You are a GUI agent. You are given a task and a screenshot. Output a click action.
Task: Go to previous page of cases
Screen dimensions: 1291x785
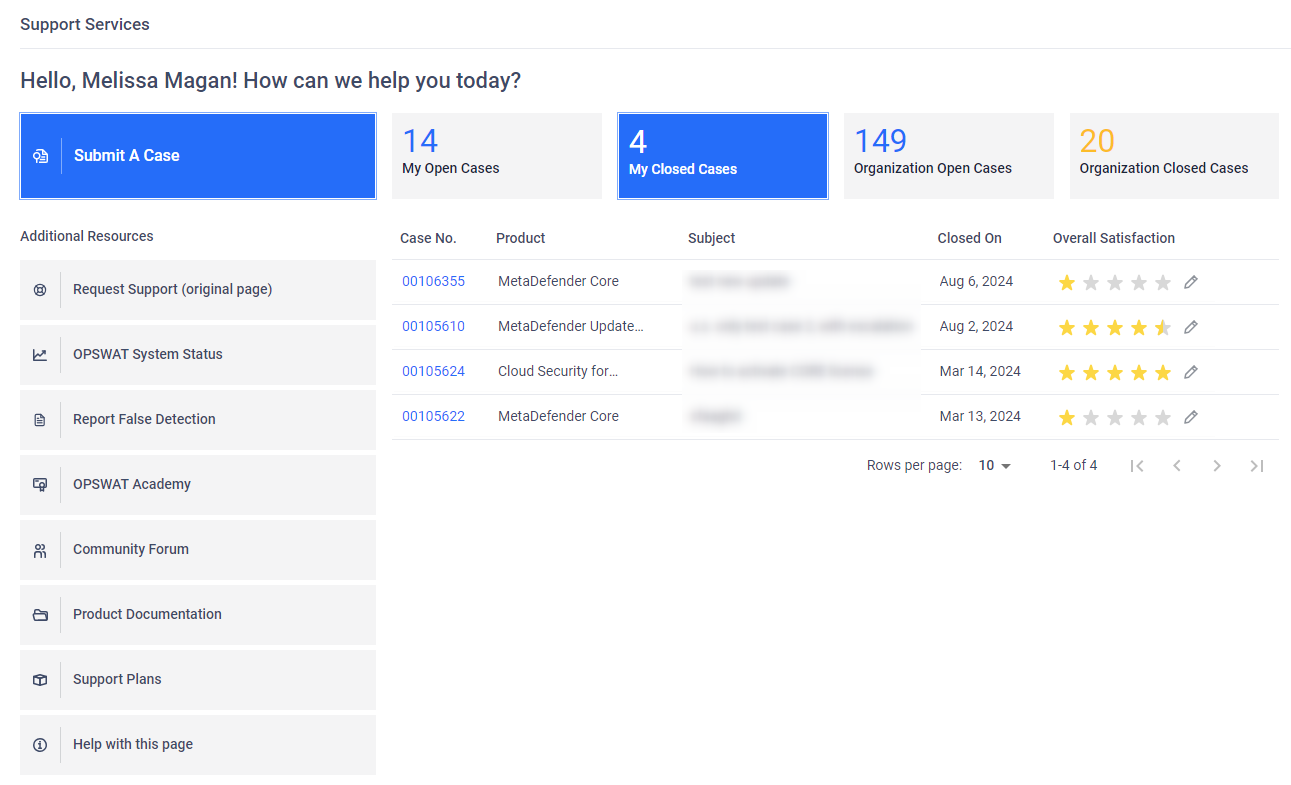click(1177, 466)
